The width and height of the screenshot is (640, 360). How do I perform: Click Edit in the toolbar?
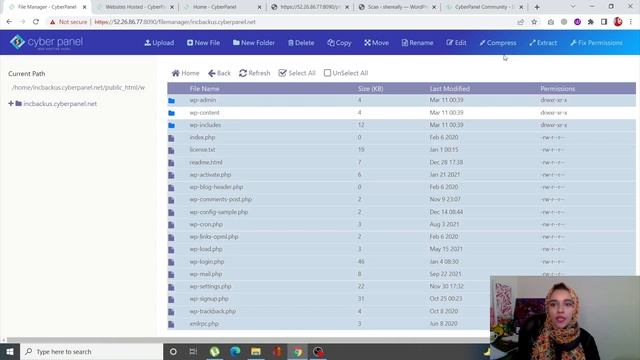click(x=456, y=42)
